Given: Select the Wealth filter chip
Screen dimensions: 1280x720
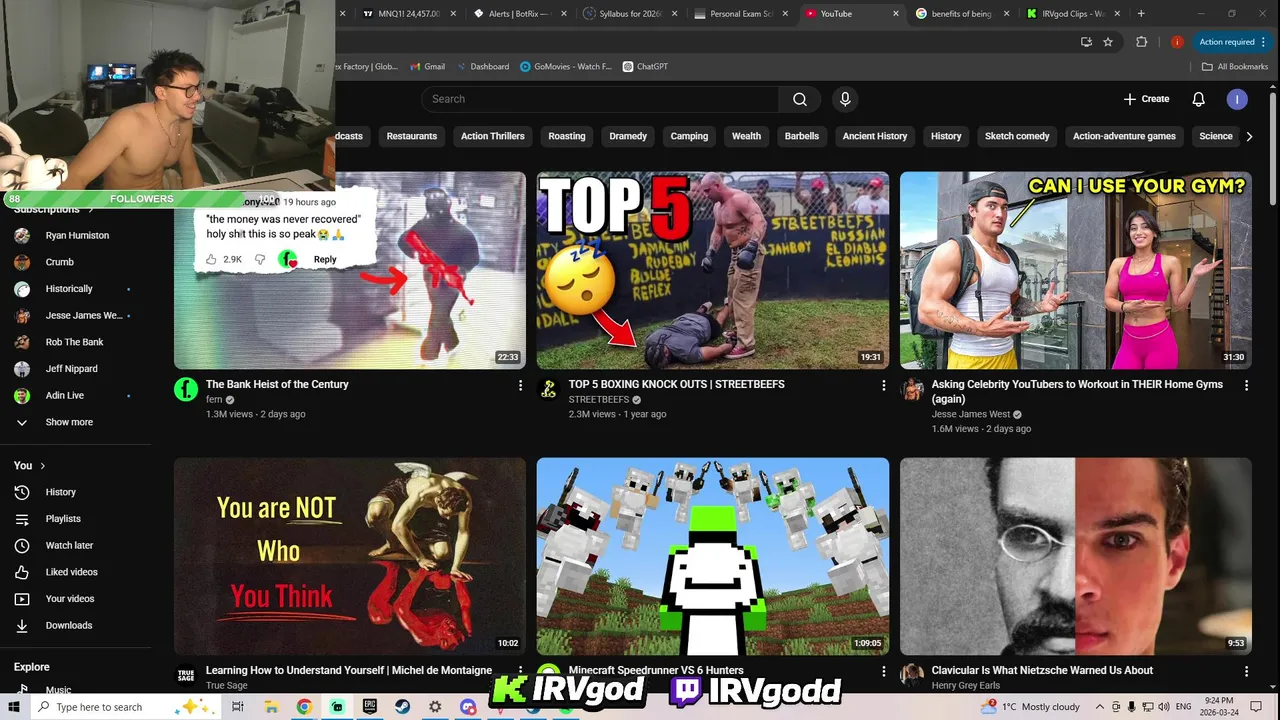Looking at the screenshot, I should tap(746, 136).
